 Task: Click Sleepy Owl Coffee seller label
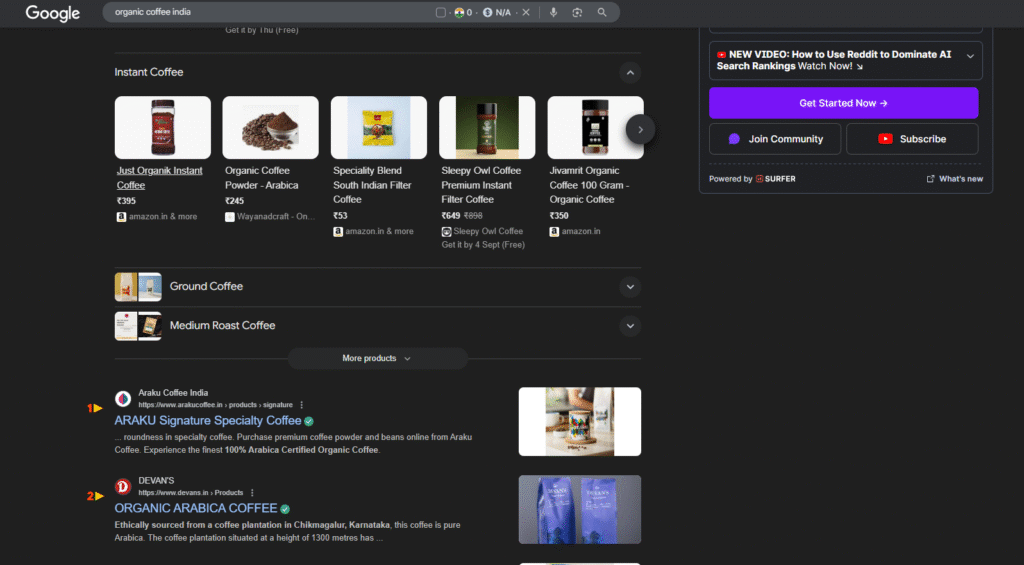coord(482,231)
